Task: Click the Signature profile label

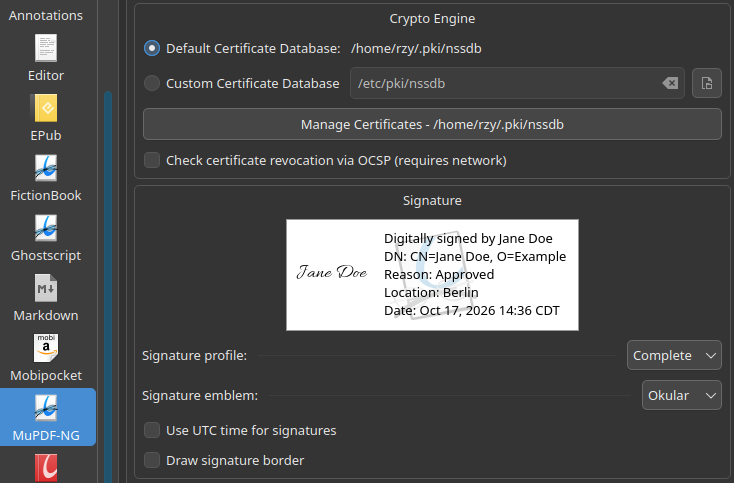Action: pos(194,356)
